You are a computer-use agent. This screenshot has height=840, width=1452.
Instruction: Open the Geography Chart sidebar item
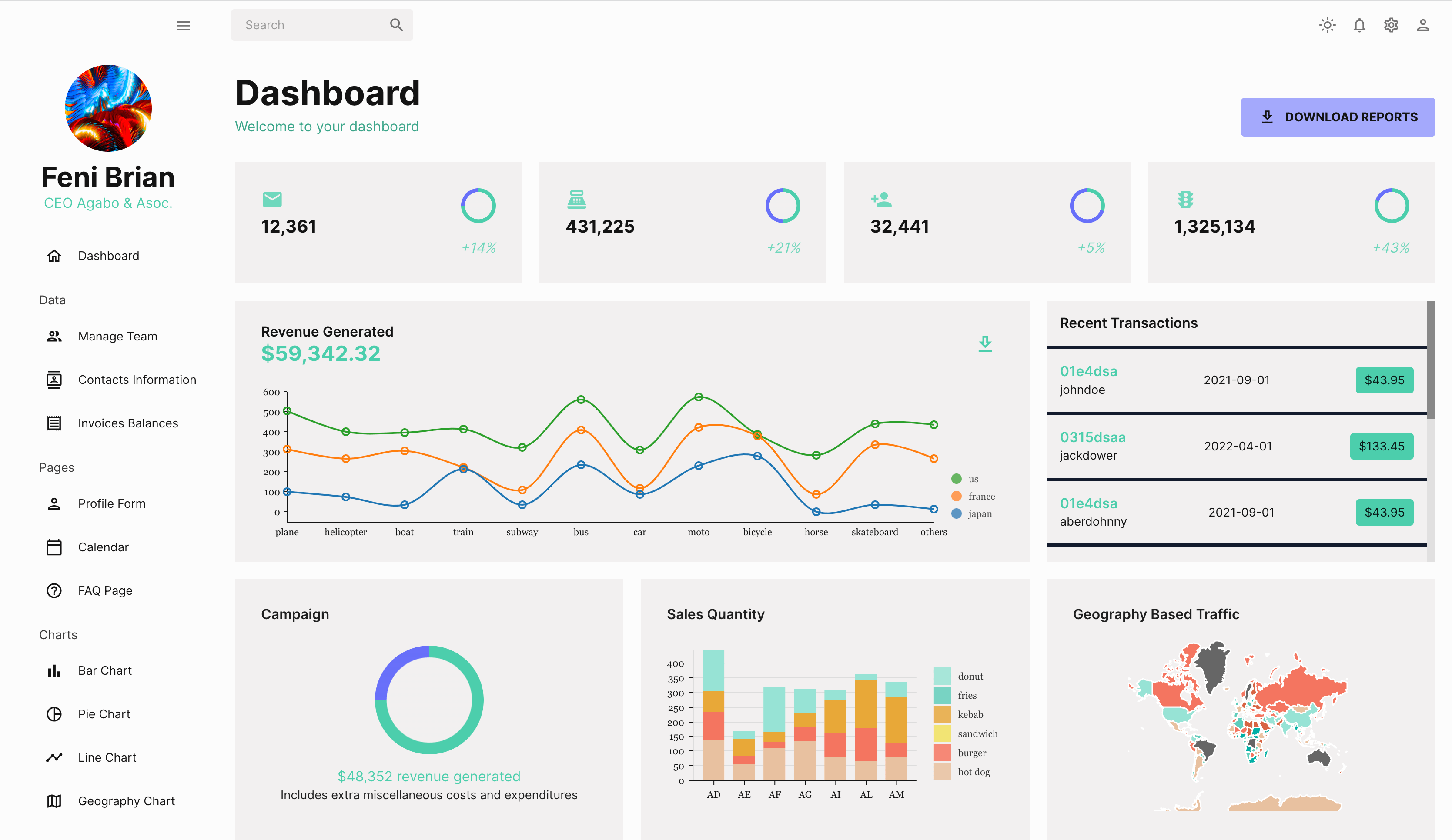pos(126,801)
